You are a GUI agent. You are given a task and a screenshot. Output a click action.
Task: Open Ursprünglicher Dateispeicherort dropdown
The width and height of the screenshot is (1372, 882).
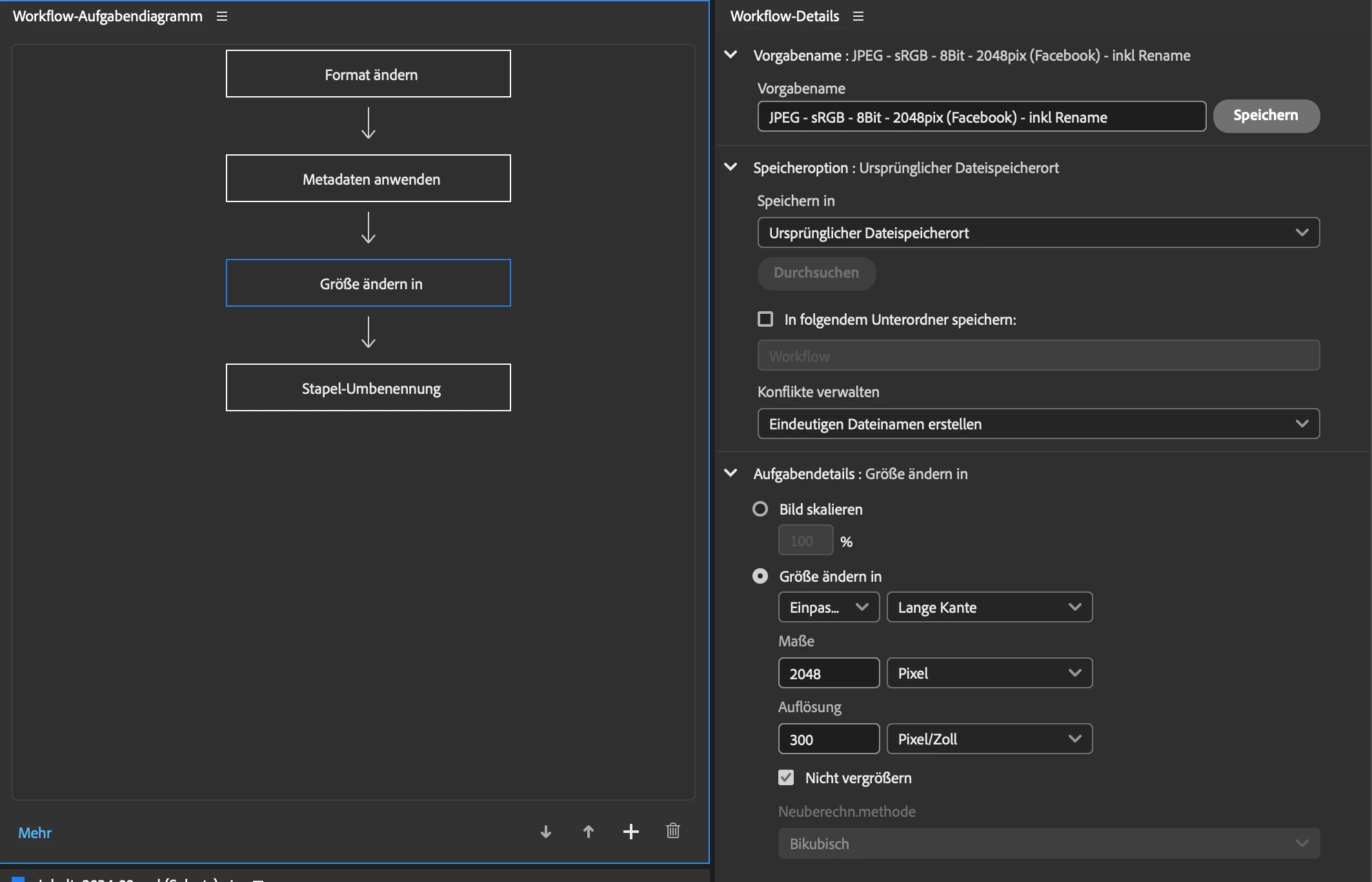(x=1038, y=232)
